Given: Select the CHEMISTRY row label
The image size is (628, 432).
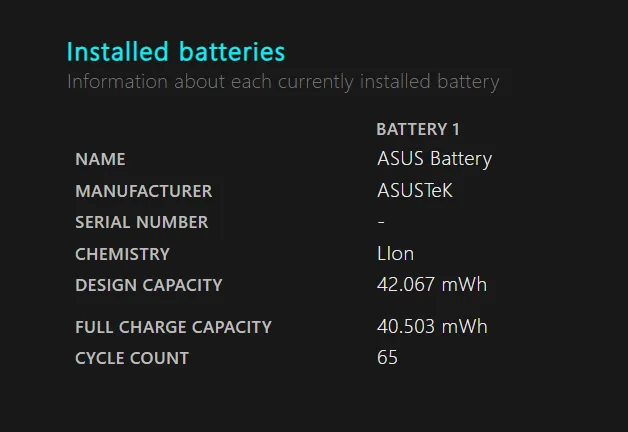Looking at the screenshot, I should coord(122,254).
